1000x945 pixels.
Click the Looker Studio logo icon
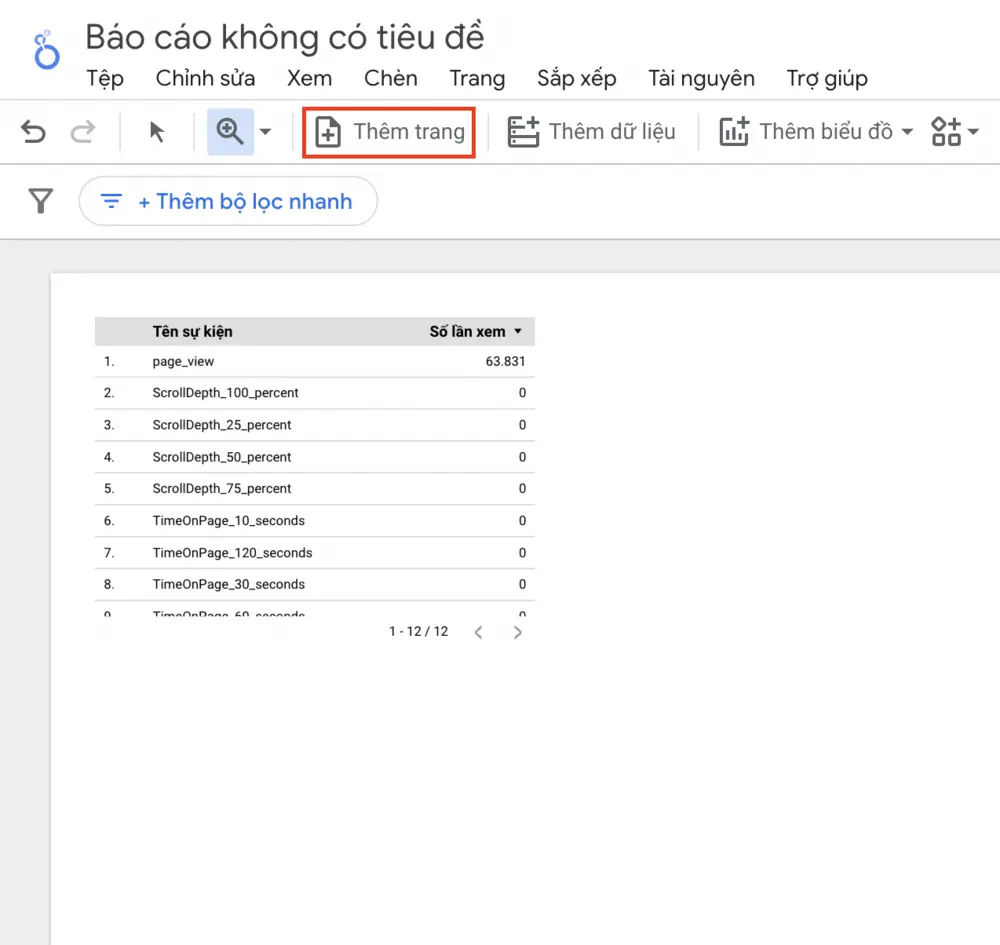(47, 49)
